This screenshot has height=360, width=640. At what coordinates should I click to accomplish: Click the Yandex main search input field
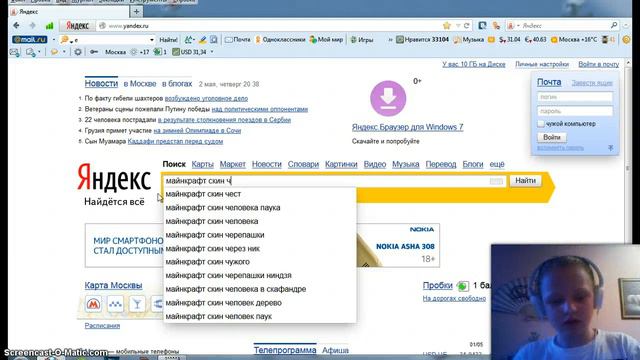pyautogui.click(x=334, y=181)
